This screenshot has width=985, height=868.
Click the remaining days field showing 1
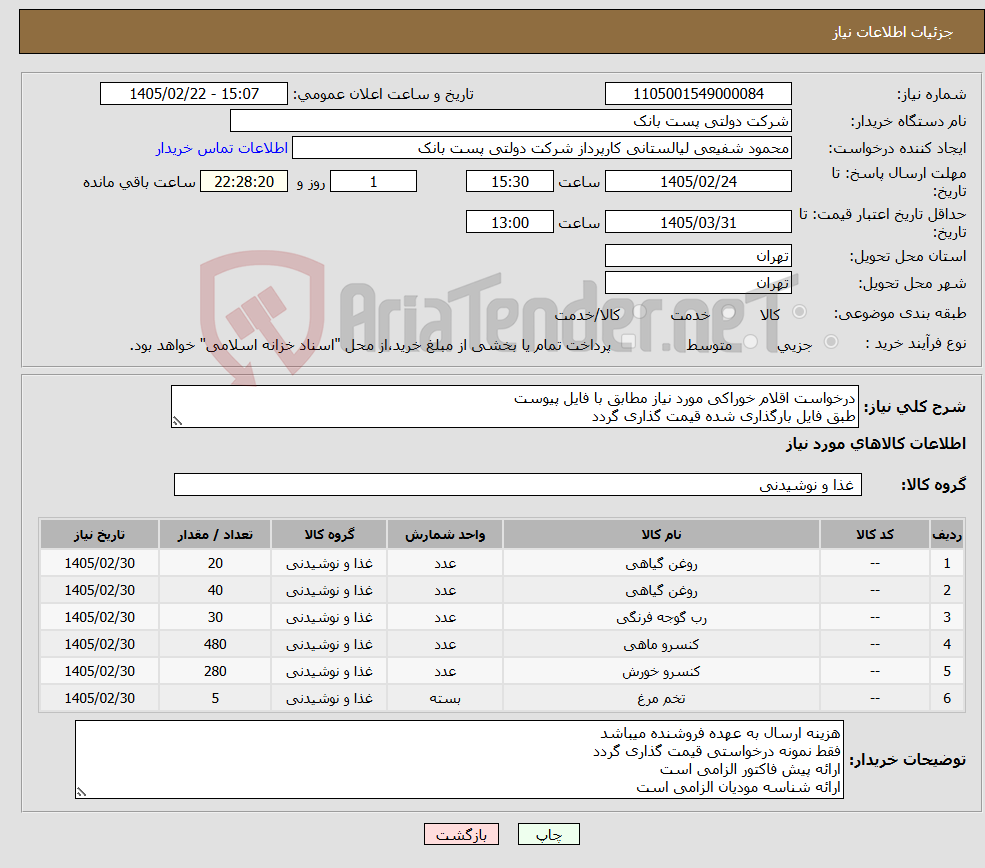point(373,182)
